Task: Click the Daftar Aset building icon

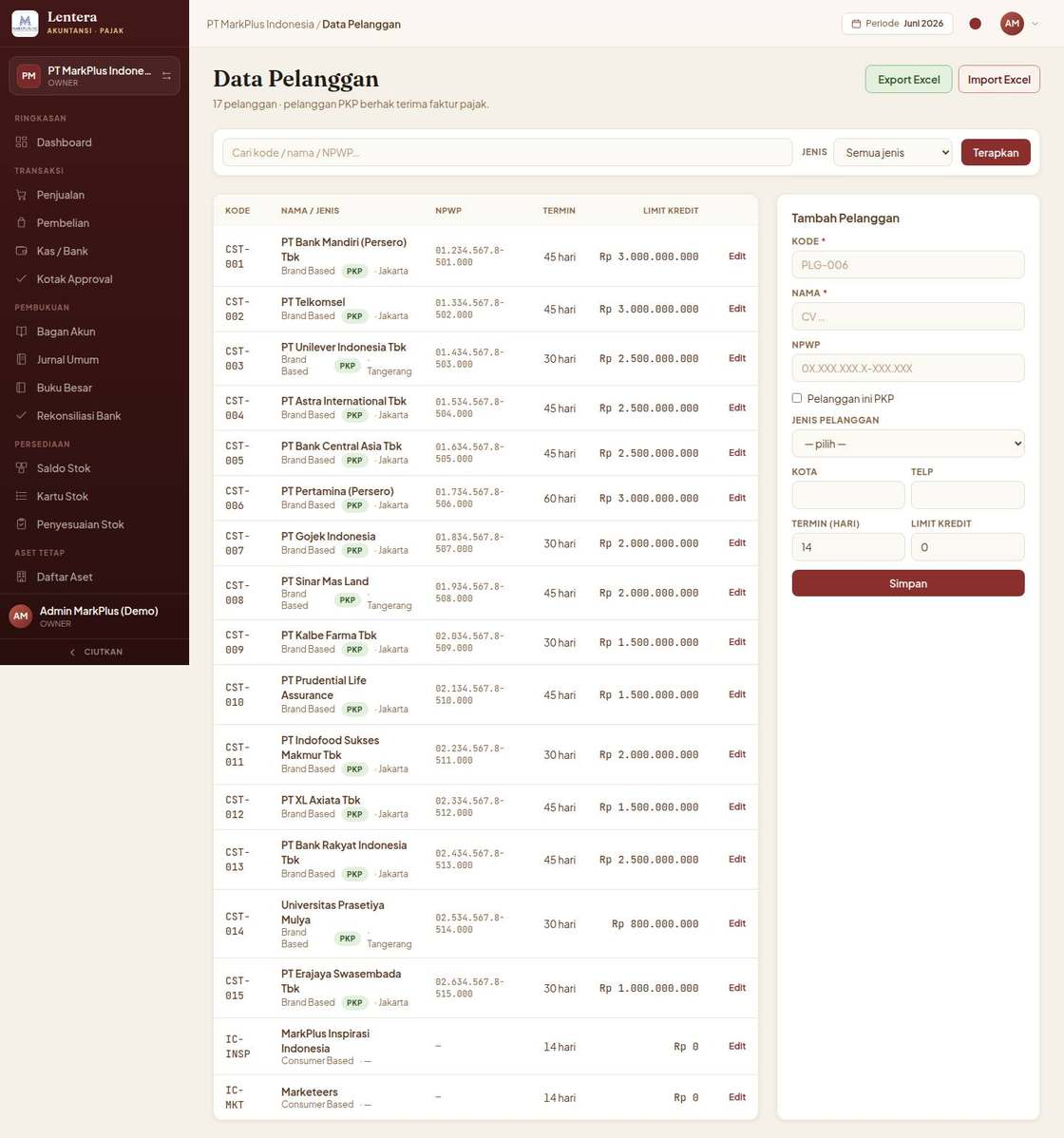Action: point(21,577)
